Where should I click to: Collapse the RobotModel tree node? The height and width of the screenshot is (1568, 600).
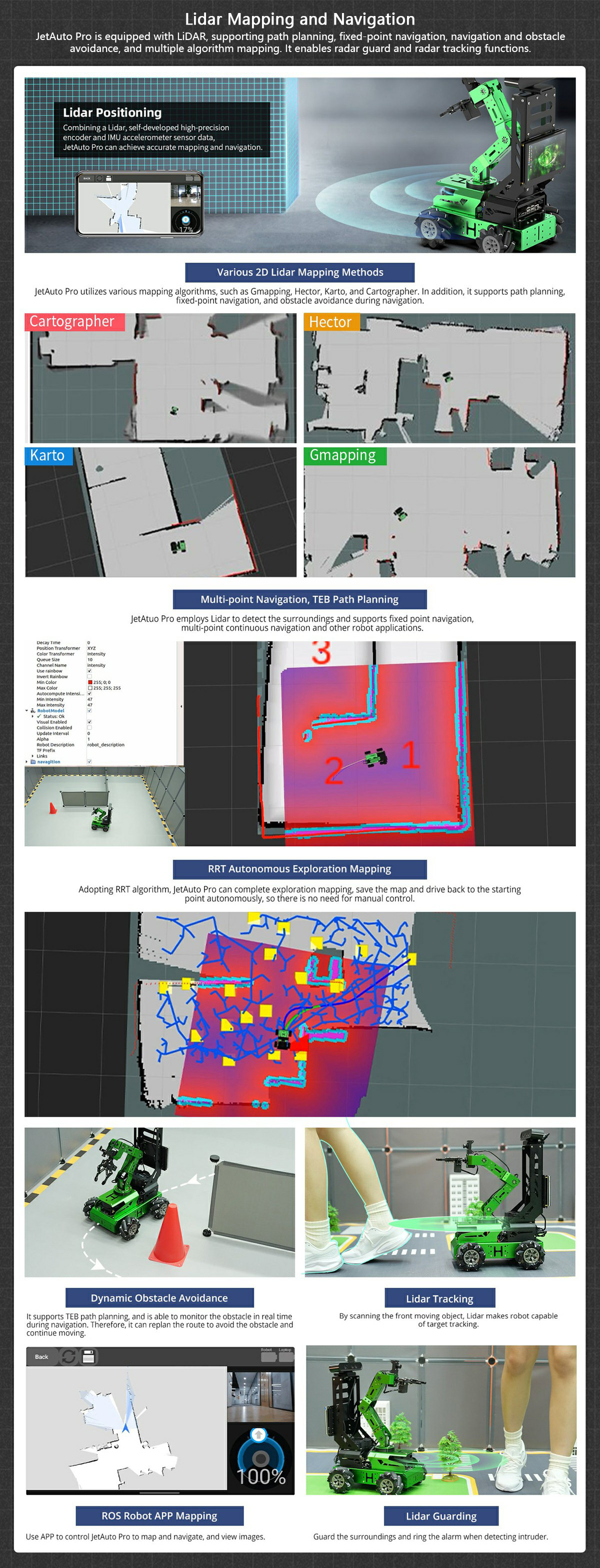26,710
